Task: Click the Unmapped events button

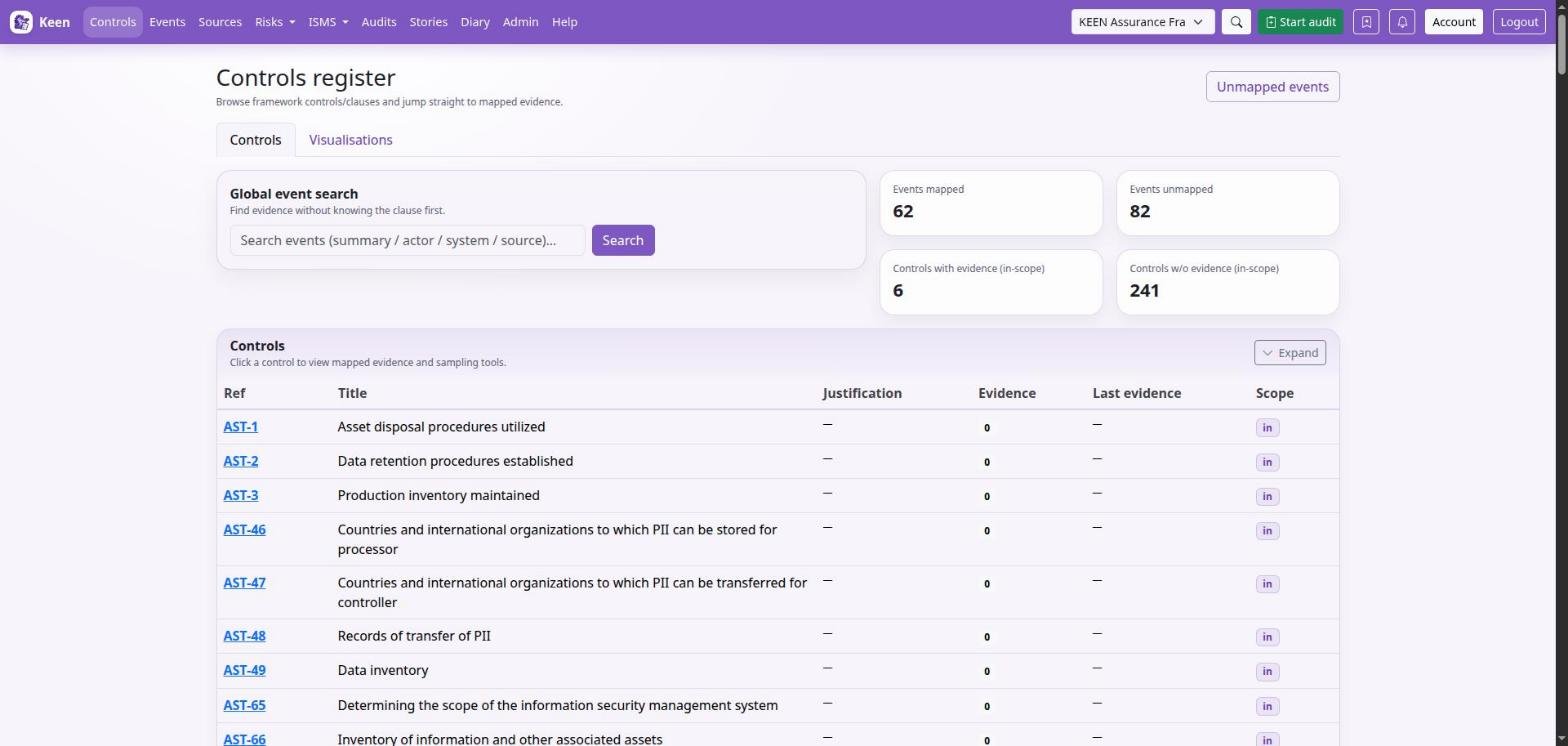Action: click(x=1272, y=87)
